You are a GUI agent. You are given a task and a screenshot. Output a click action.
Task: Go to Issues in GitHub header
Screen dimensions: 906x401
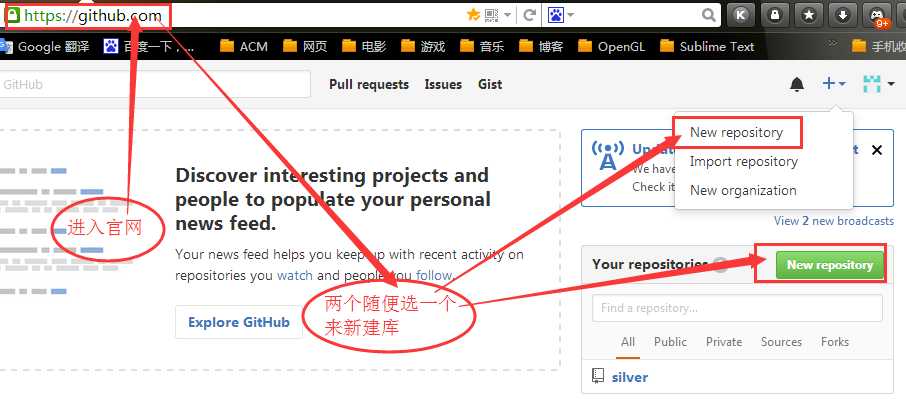[x=443, y=84]
